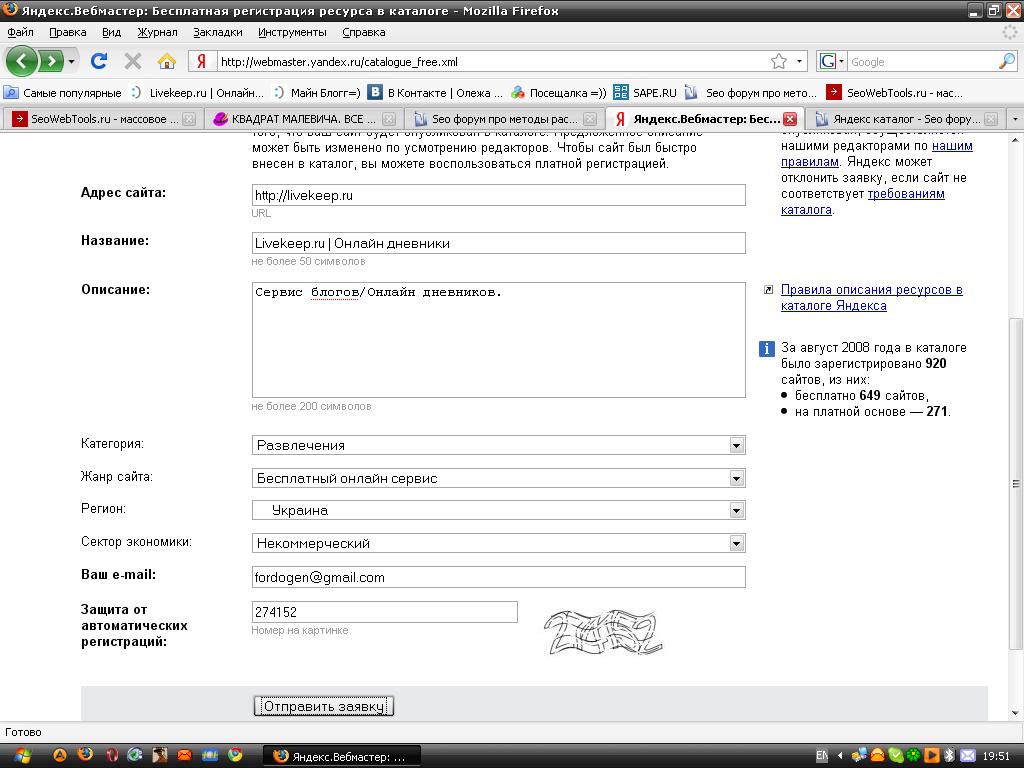Choose search engine via Google icon dropdown

click(831, 61)
